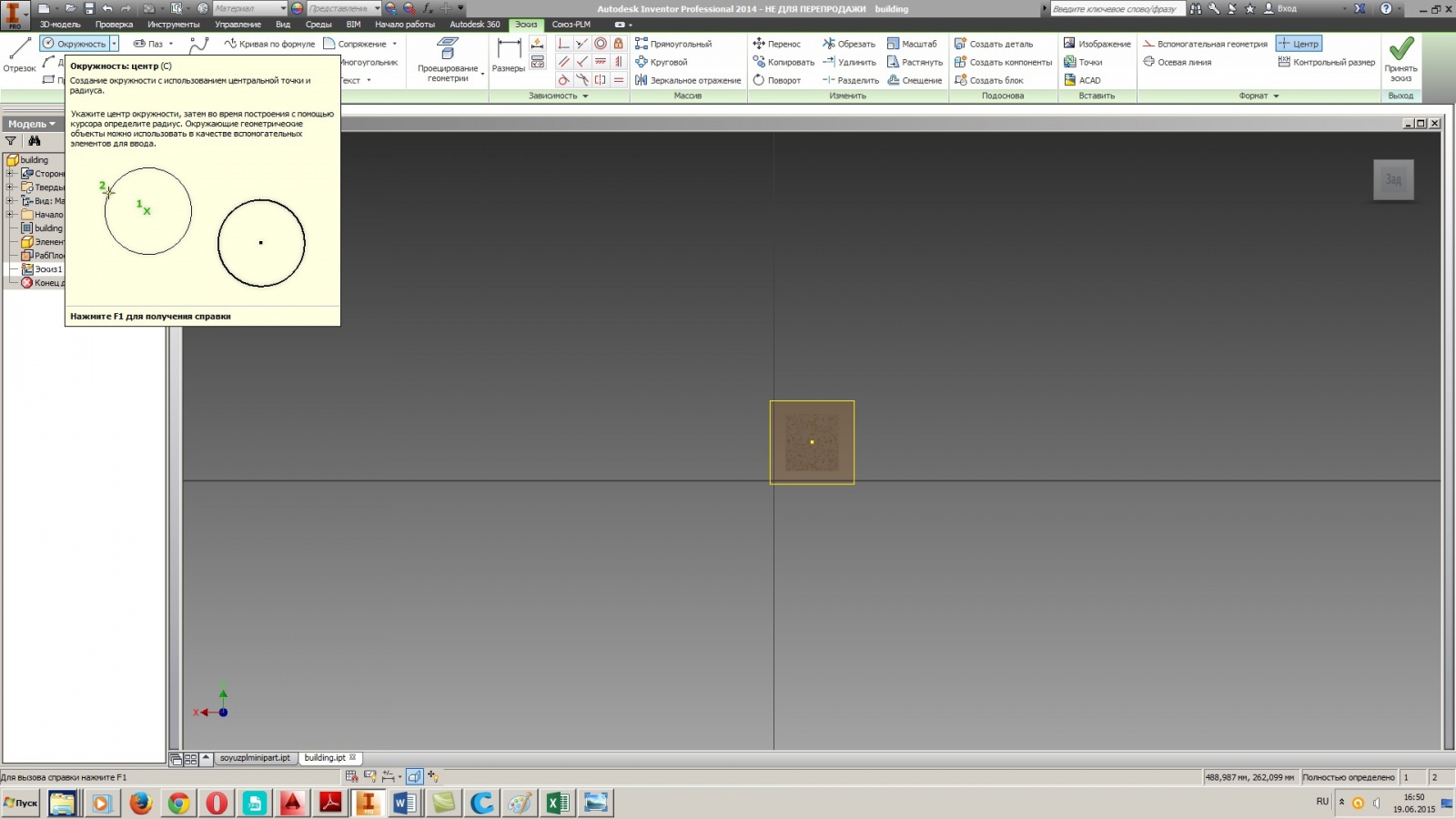The height and width of the screenshot is (819, 1456).
Task: Switch to the Эскиз ribbon tab
Action: click(x=524, y=25)
